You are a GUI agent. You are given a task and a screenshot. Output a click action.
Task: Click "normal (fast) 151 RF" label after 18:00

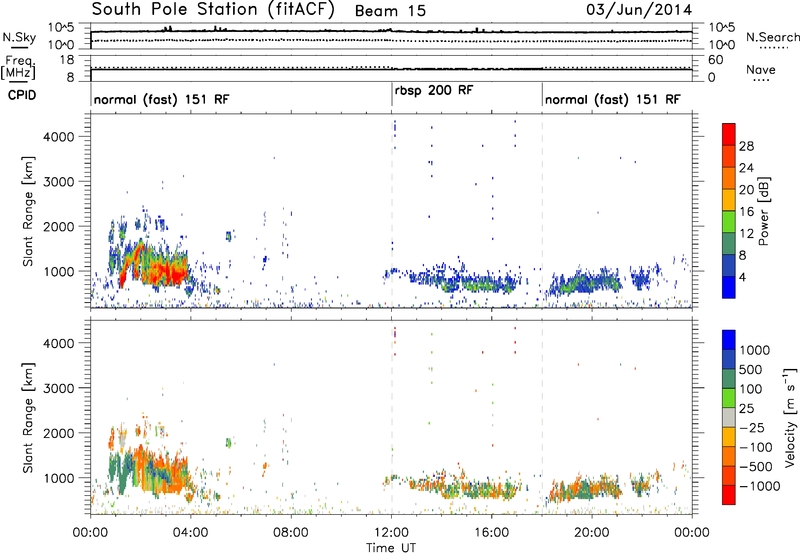pos(613,99)
